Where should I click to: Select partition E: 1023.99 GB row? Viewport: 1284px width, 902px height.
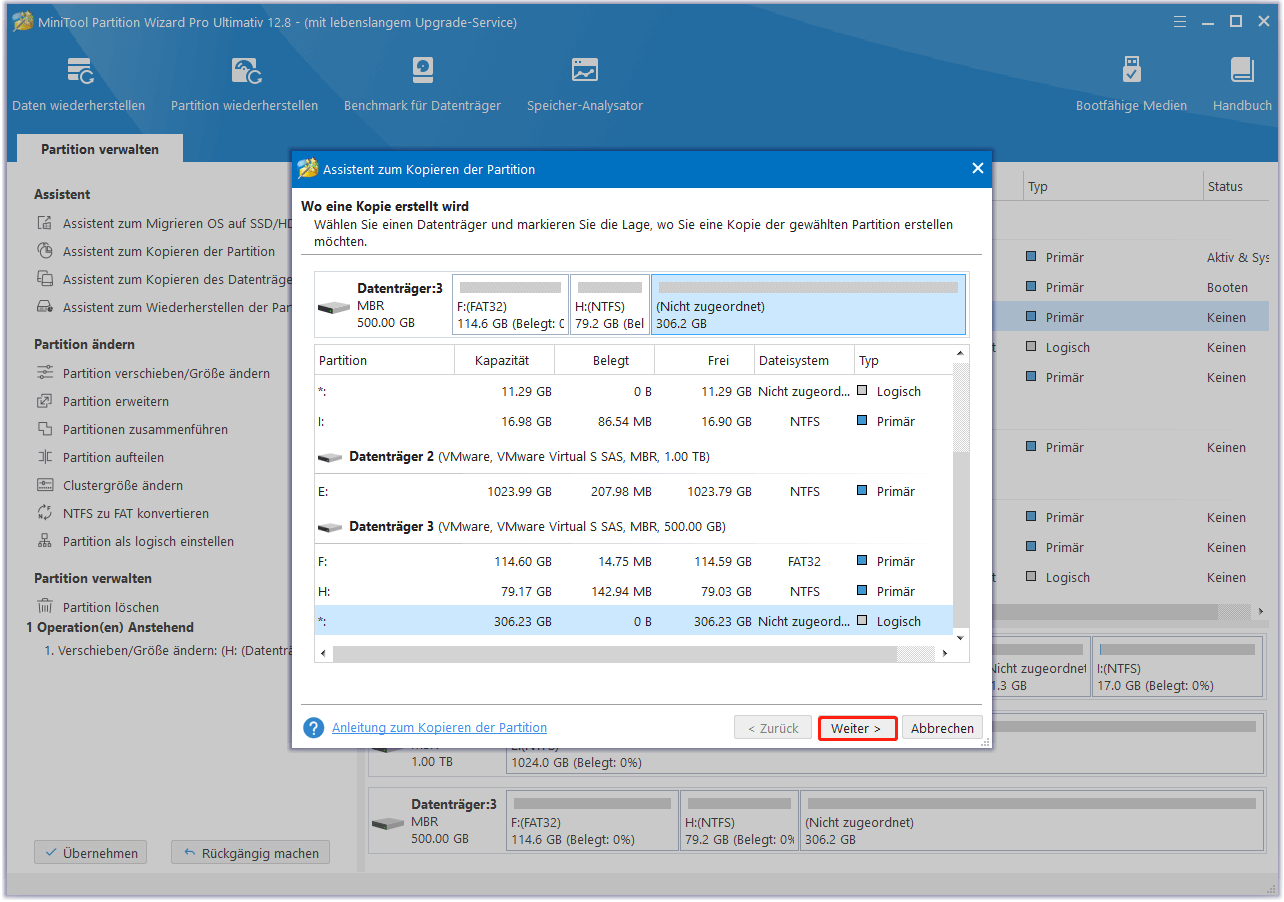(x=634, y=491)
